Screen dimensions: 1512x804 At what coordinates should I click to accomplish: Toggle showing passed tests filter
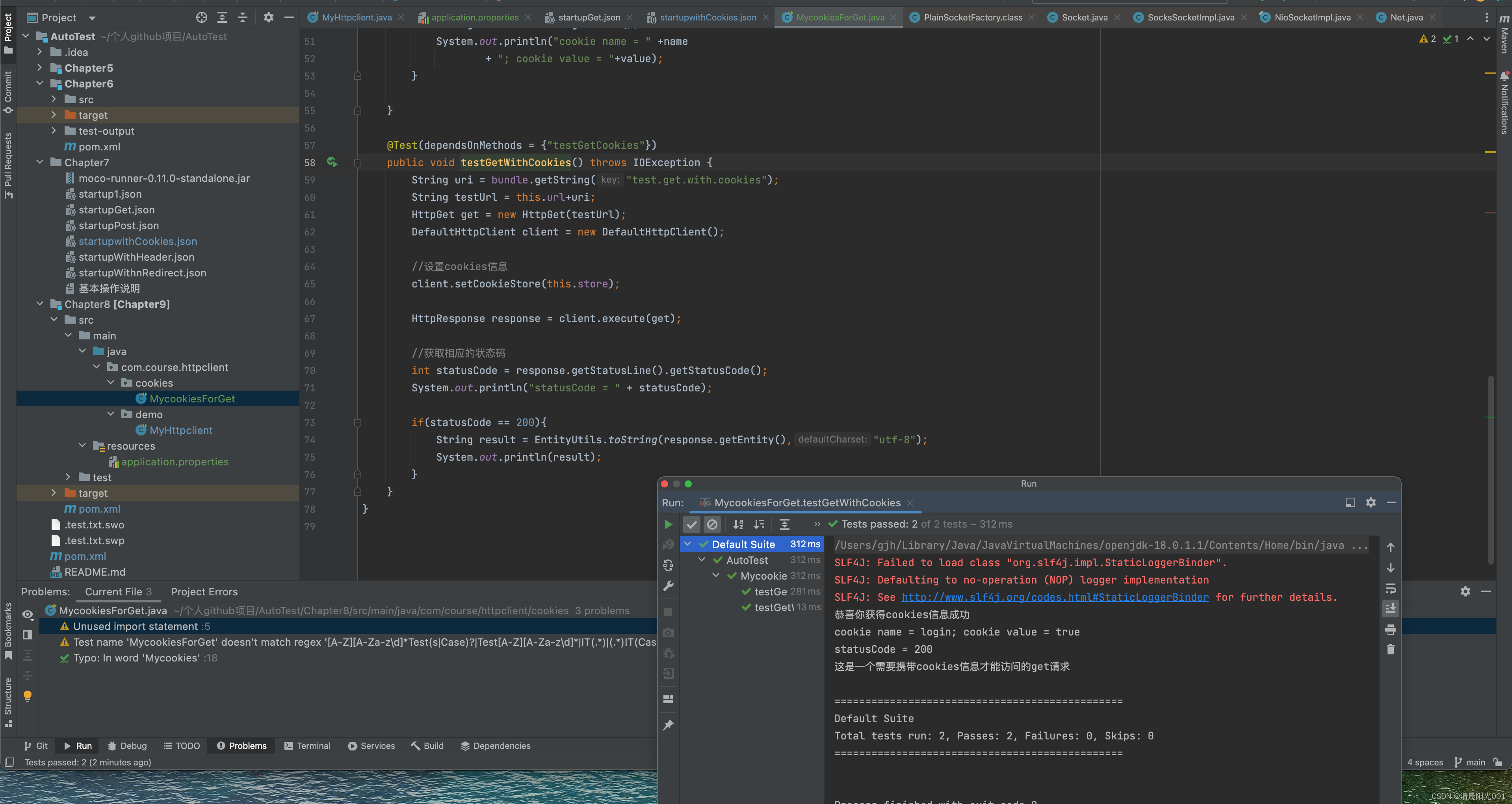tap(691, 524)
